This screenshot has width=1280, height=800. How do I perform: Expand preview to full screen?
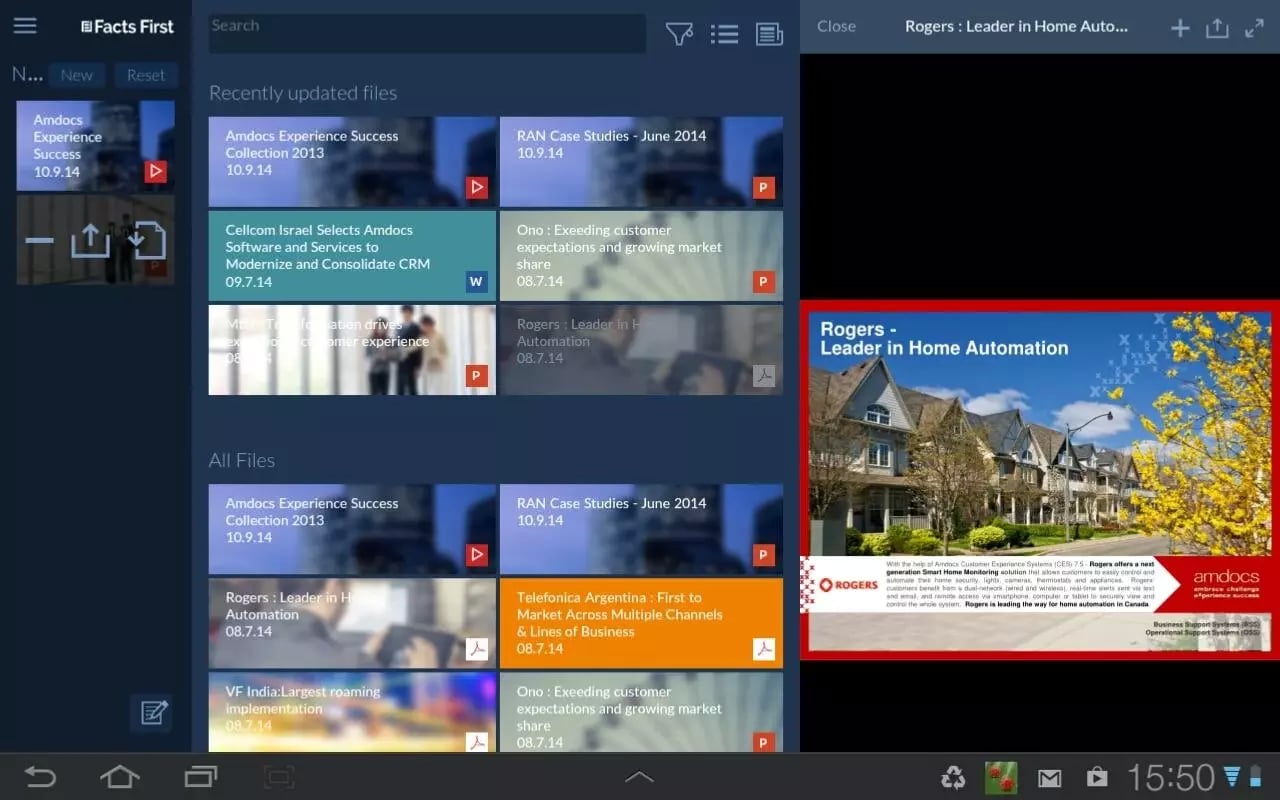coord(1254,28)
